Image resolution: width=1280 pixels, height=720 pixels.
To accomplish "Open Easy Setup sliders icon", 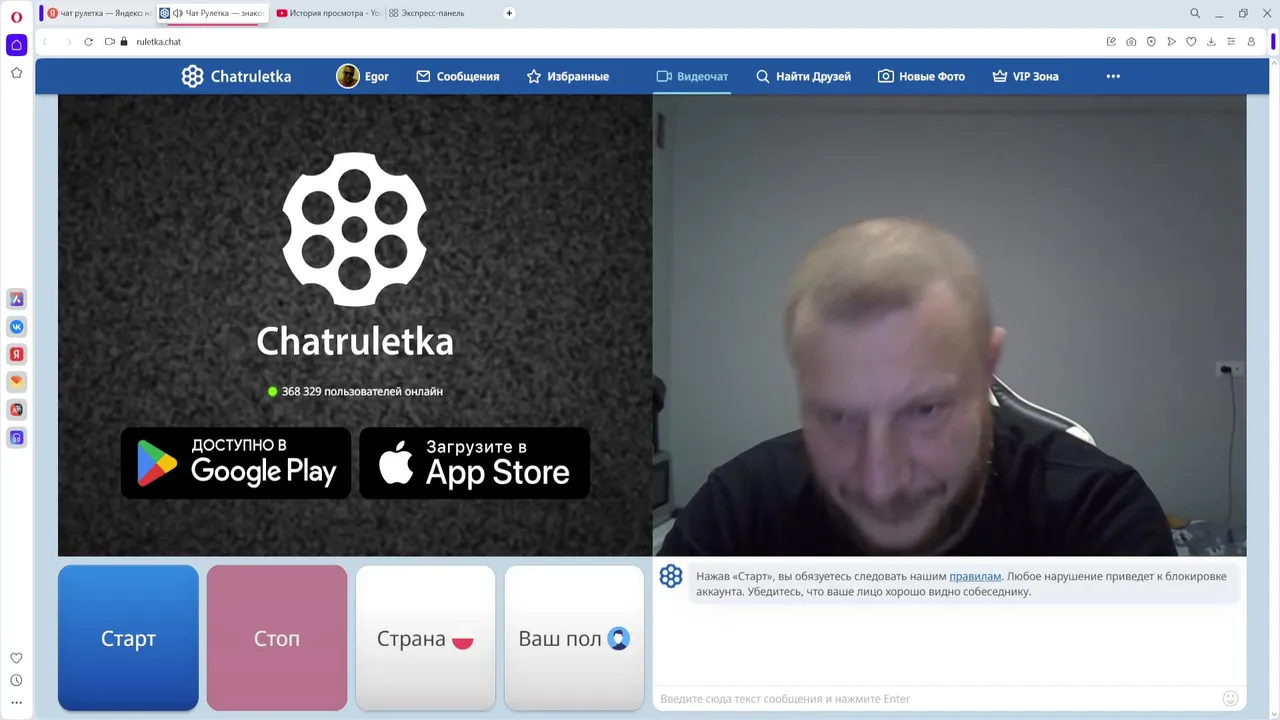I will (1231, 42).
